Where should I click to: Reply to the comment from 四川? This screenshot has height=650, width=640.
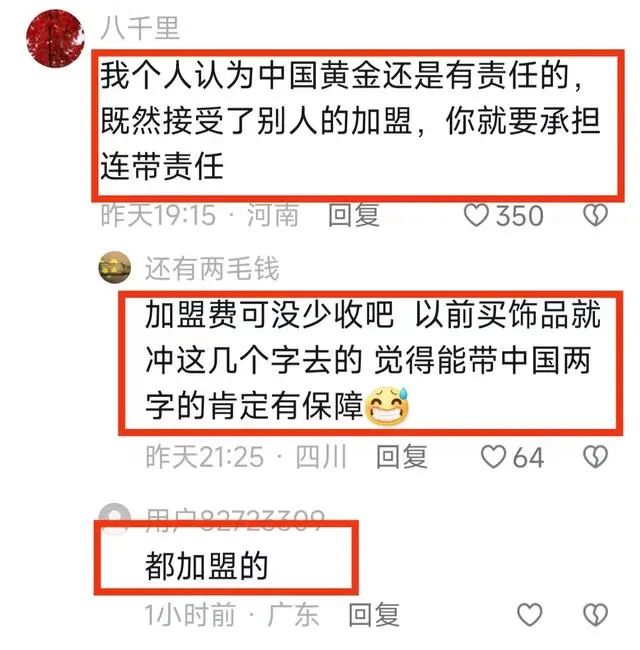[x=402, y=457]
